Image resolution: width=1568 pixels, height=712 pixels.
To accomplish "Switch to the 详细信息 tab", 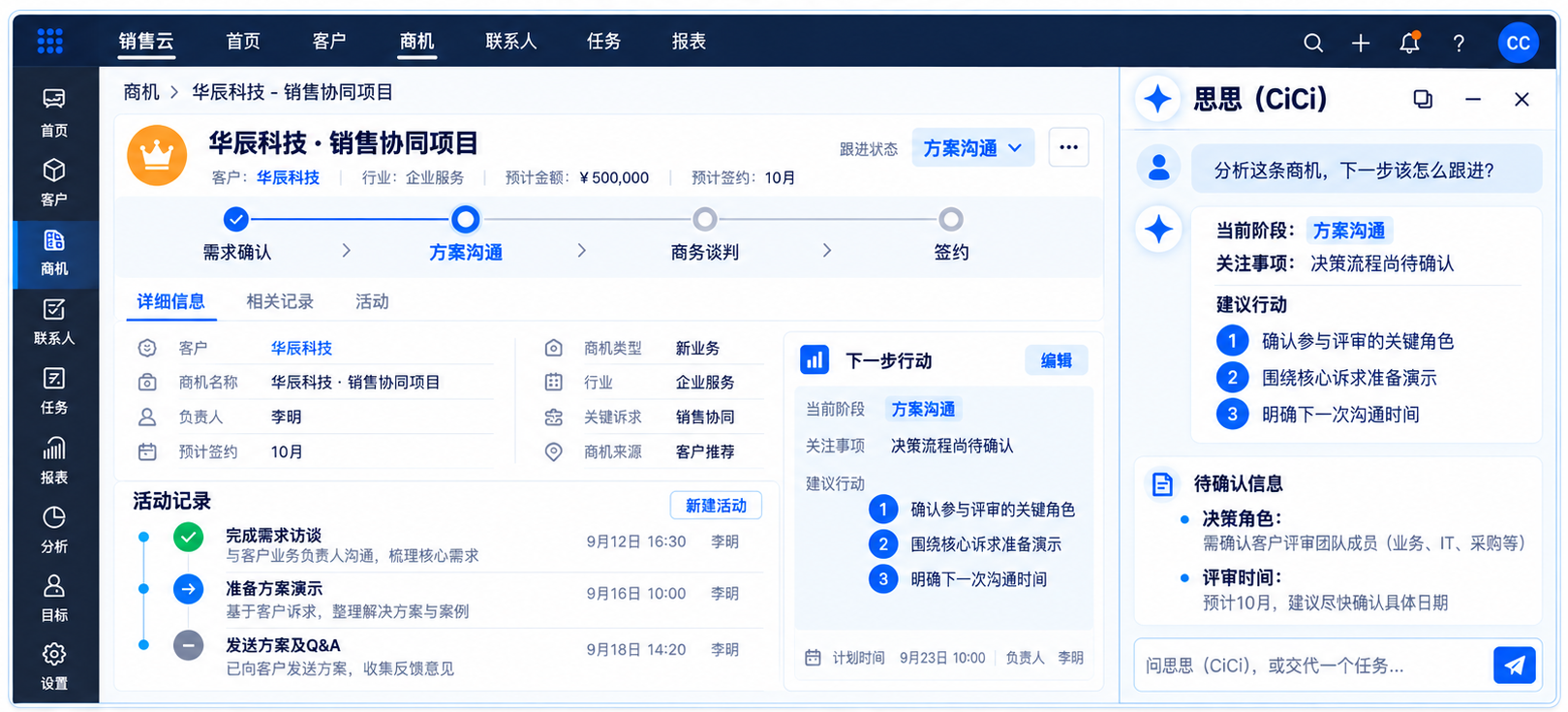I will [x=171, y=301].
